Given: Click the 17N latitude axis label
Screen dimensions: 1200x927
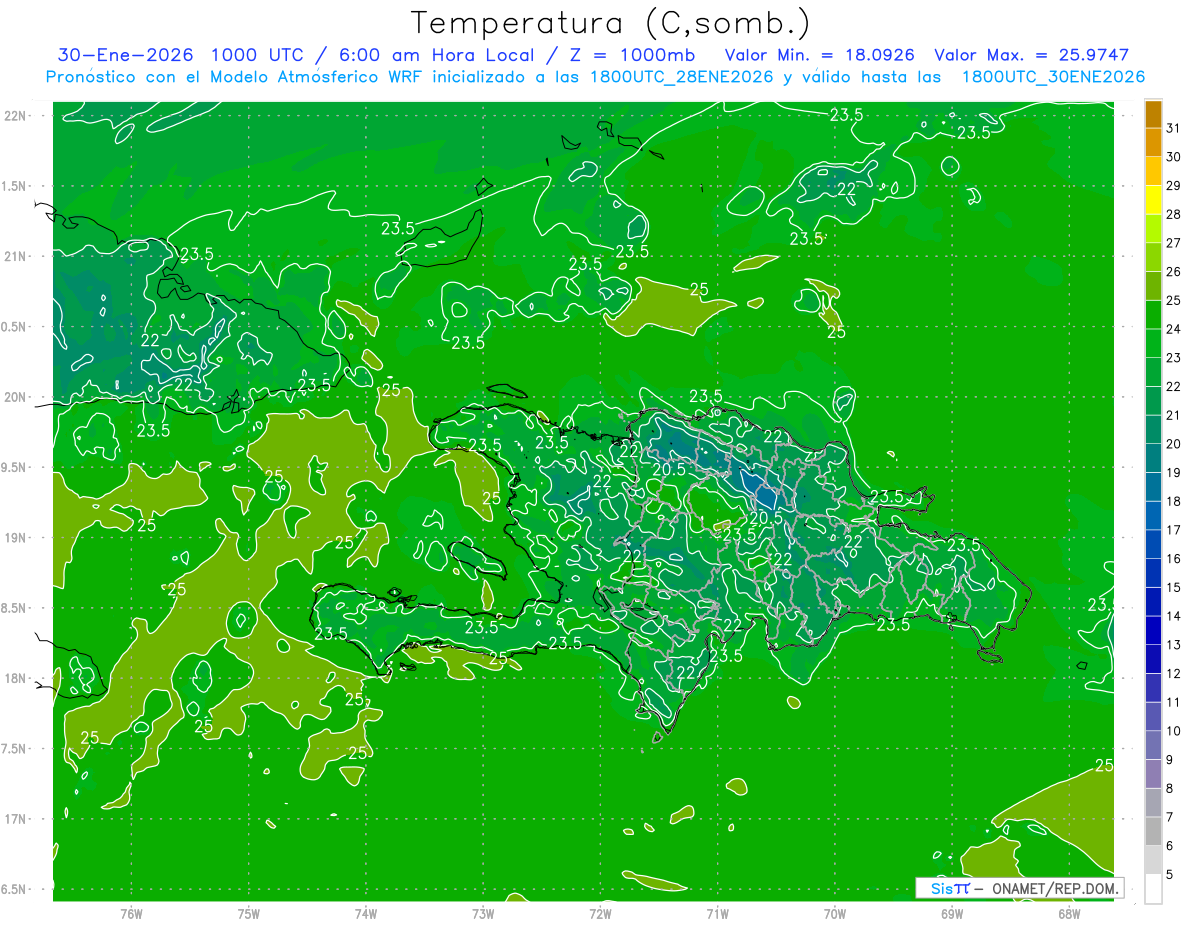Looking at the screenshot, I should (x=15, y=819).
